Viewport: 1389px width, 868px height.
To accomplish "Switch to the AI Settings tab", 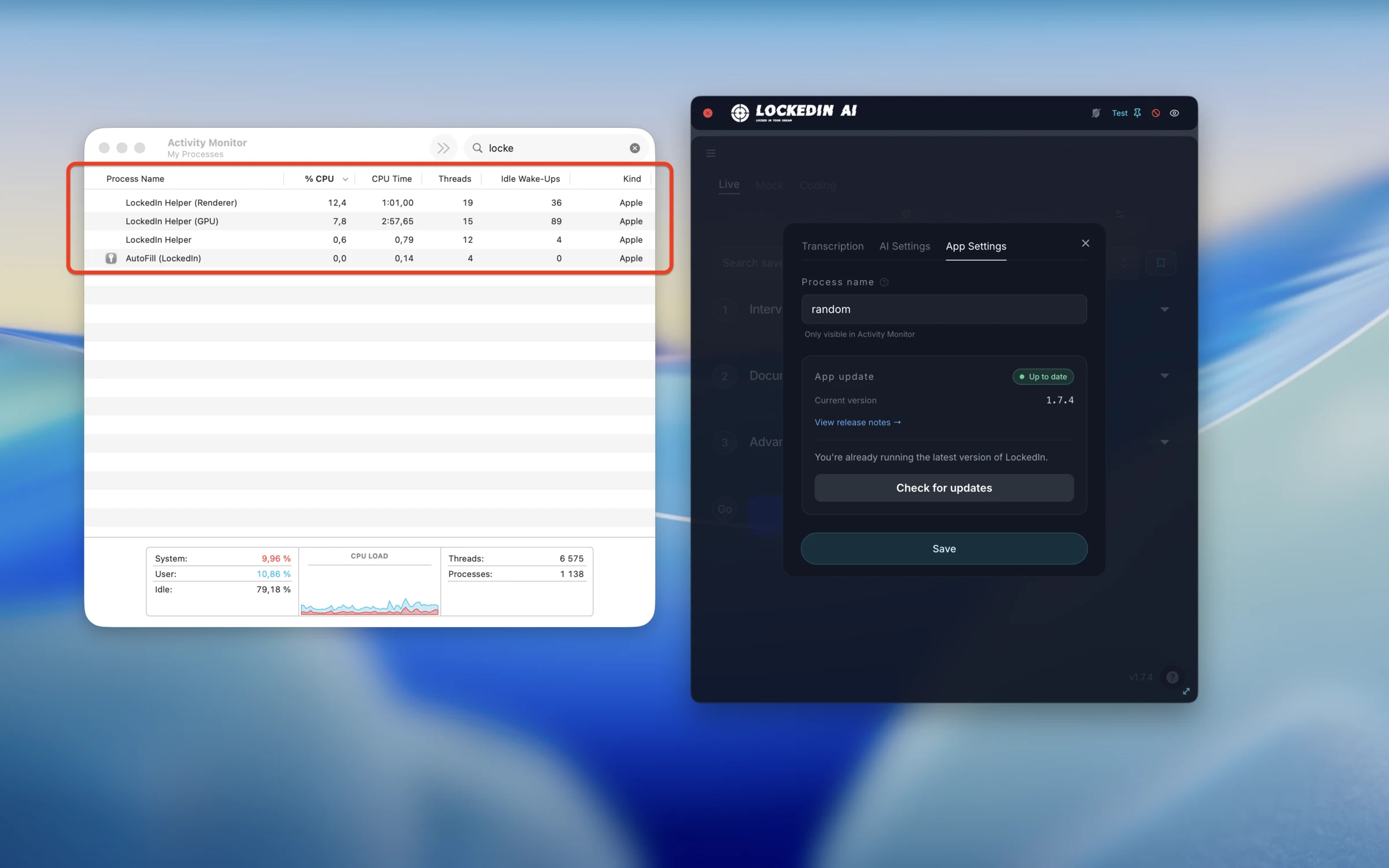I will 905,247.
